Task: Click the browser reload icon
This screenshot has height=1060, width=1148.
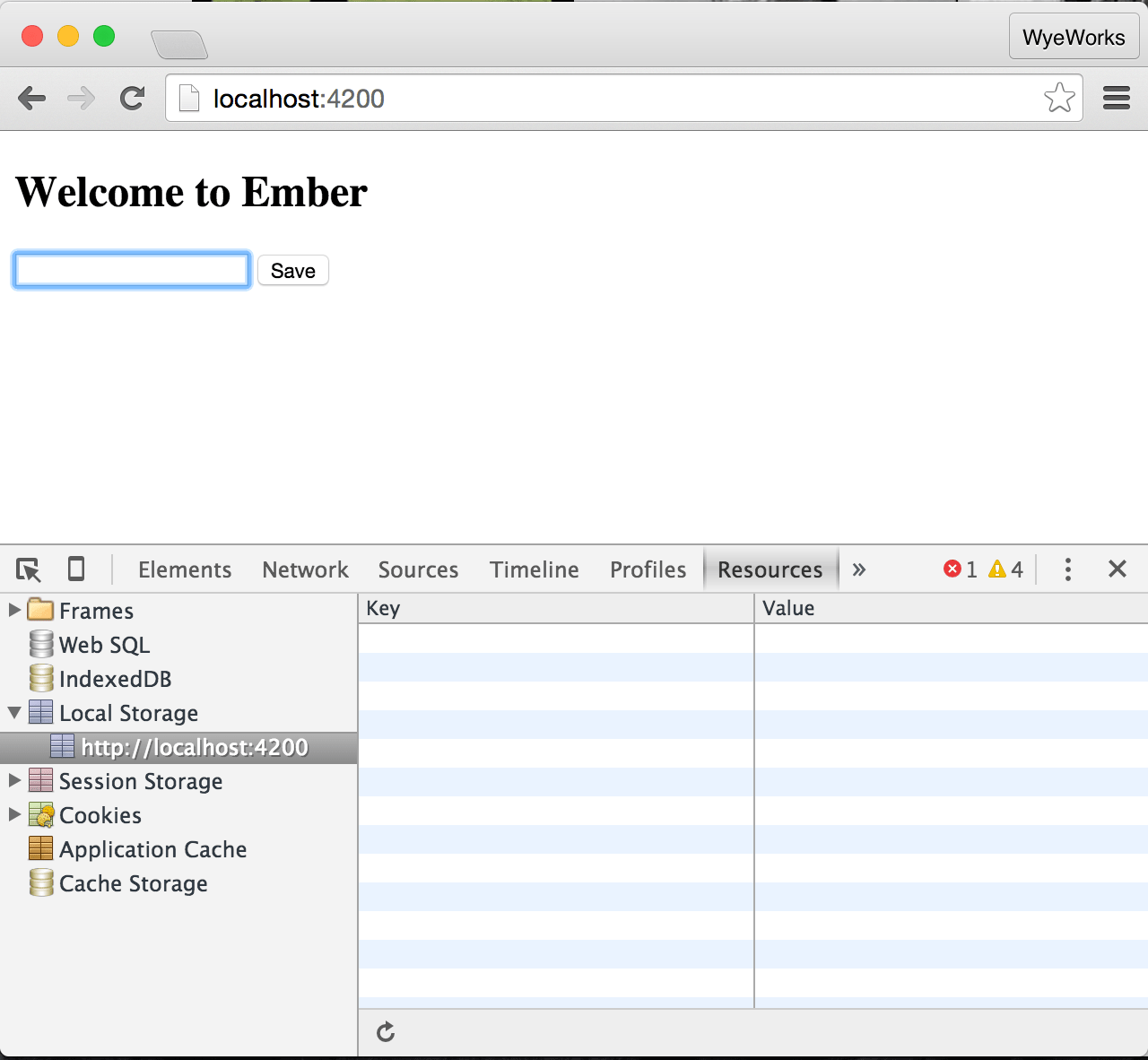Action: point(133,98)
